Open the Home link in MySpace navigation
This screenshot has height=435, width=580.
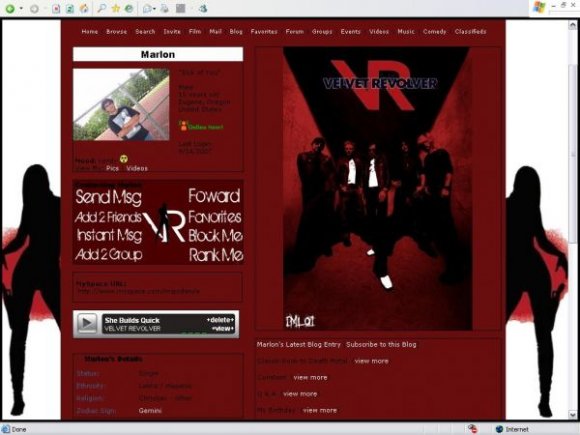(x=90, y=31)
